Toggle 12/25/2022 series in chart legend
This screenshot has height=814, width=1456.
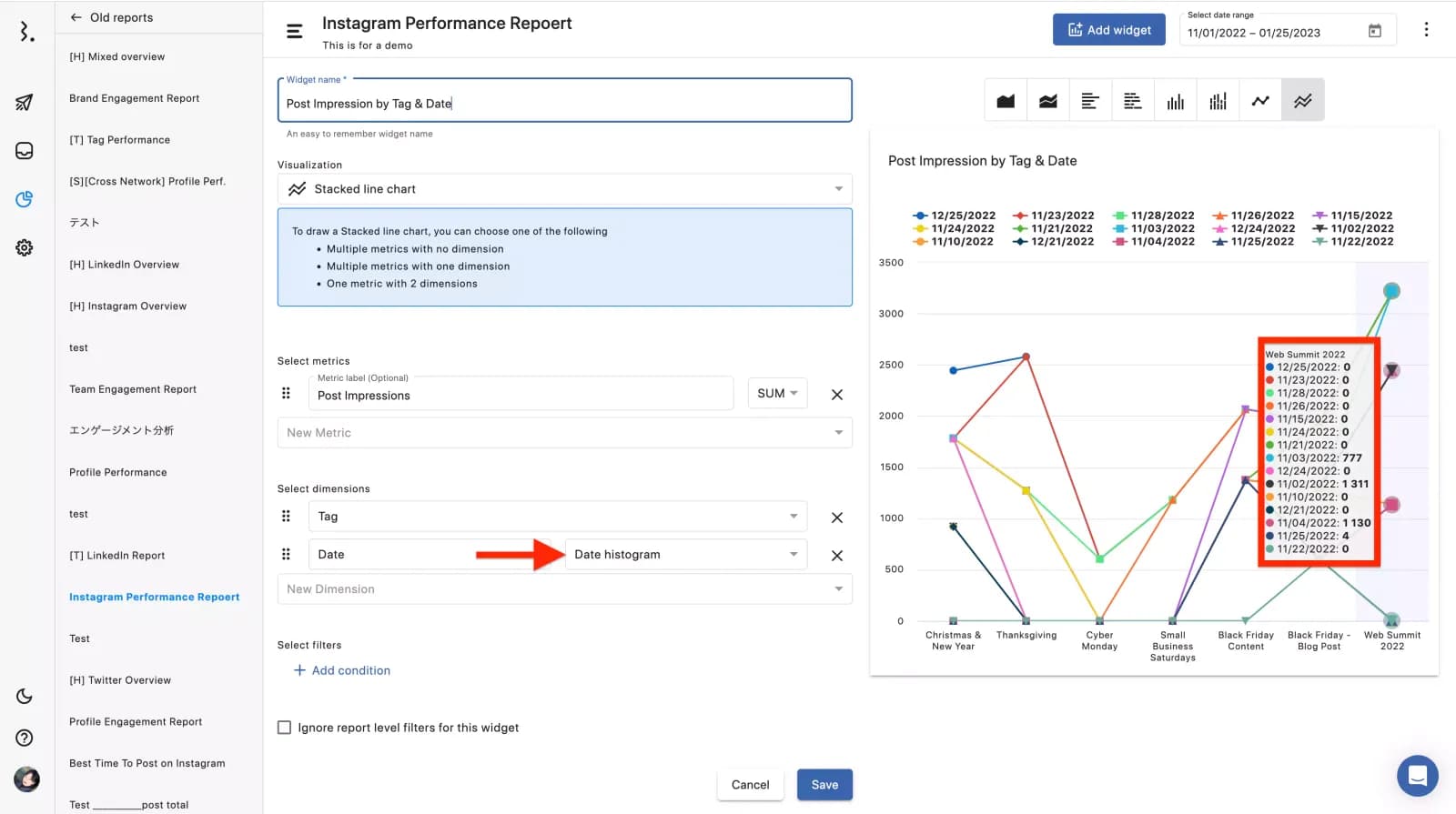954,216
